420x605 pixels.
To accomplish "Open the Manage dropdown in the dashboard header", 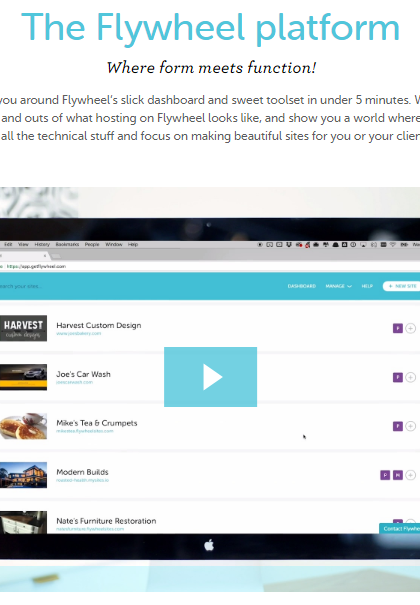I will [338, 286].
